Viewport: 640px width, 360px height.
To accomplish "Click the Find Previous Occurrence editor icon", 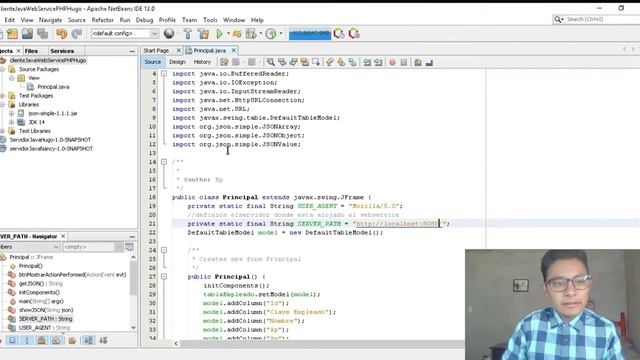I will [282, 62].
